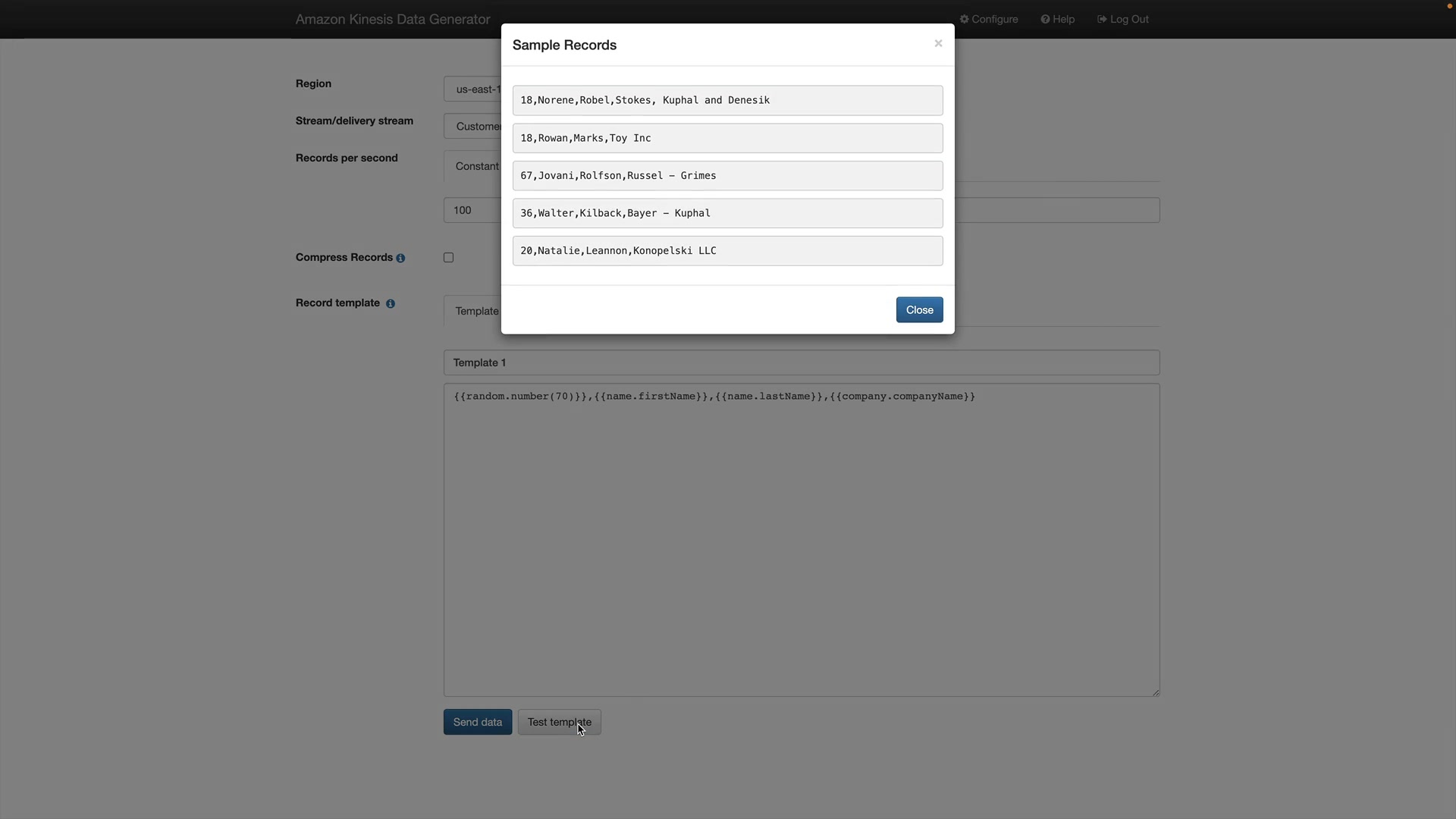Viewport: 1456px width, 819px height.
Task: Click the Help question mark icon
Action: coord(1045,19)
